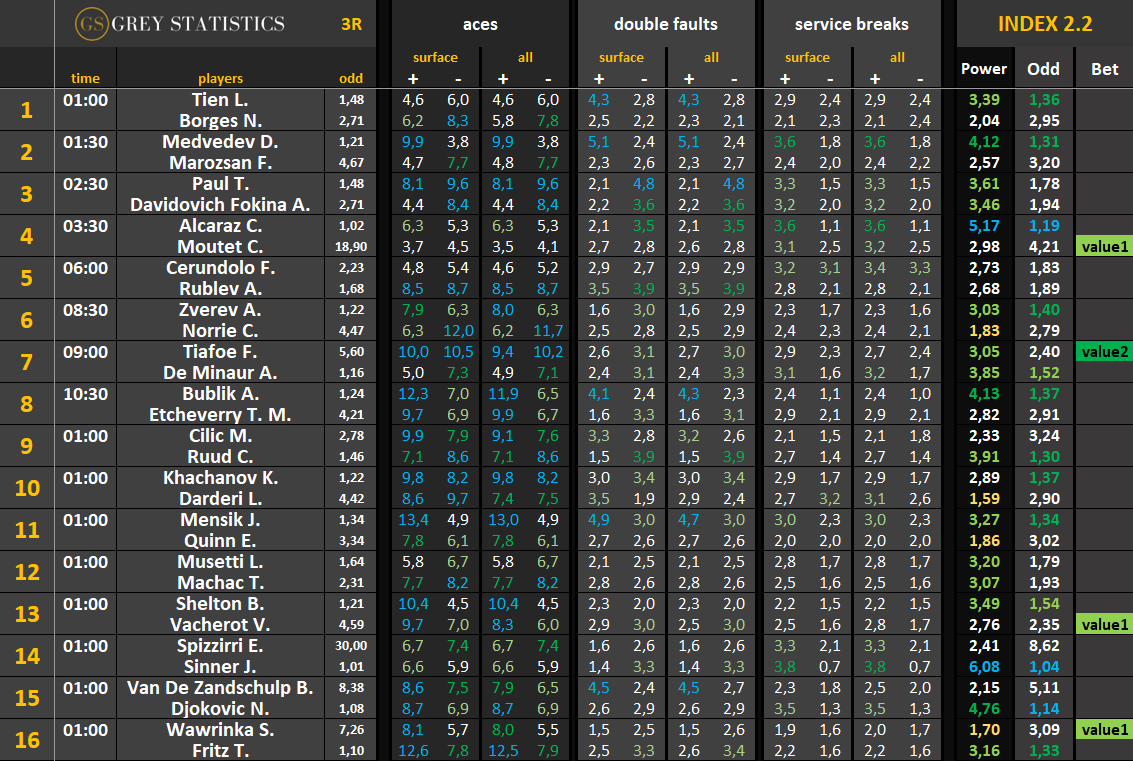Click Sinner's Power value 6,08
1133x761 pixels.
(983, 666)
